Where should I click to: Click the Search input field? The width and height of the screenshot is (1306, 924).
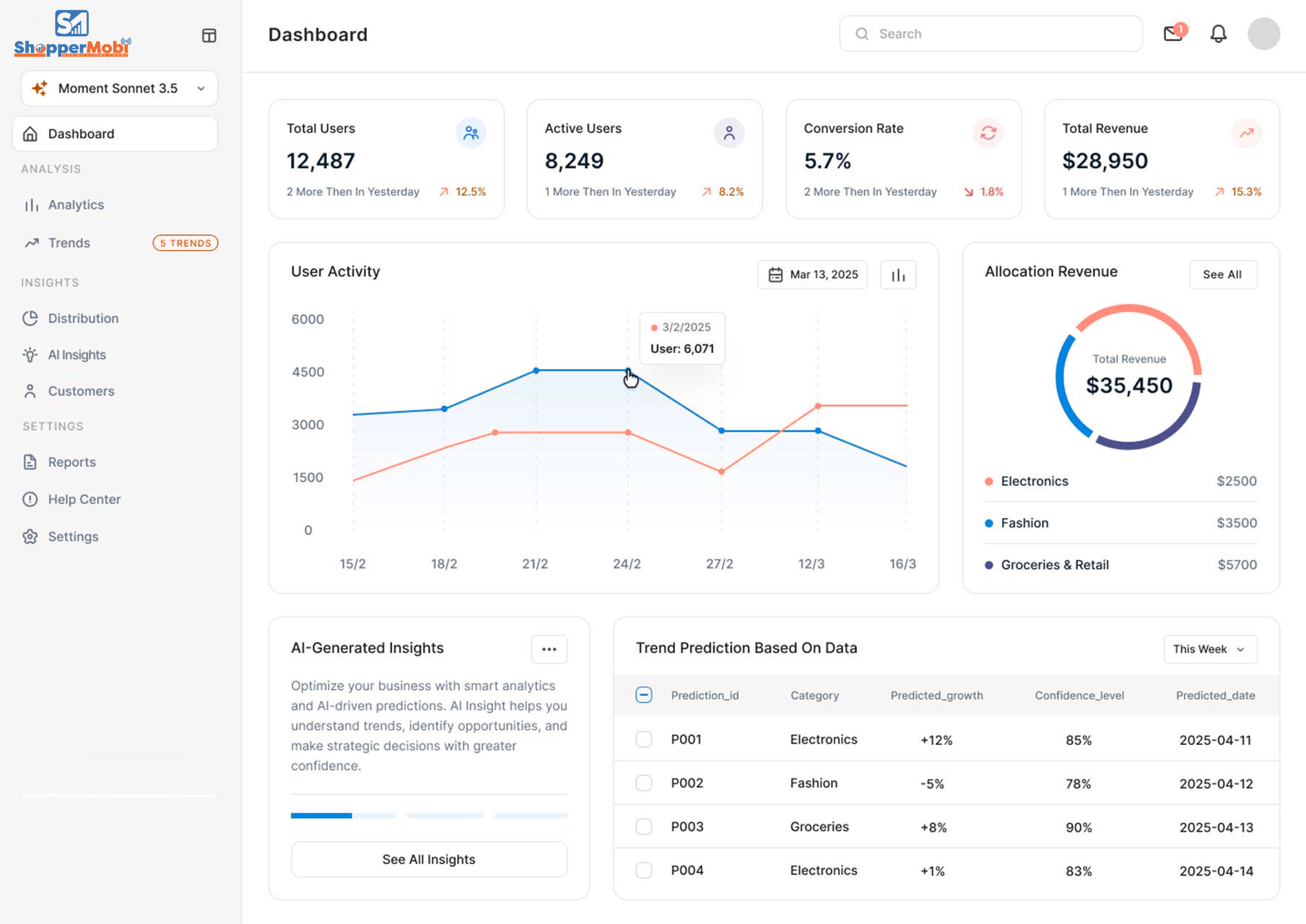[x=991, y=34]
